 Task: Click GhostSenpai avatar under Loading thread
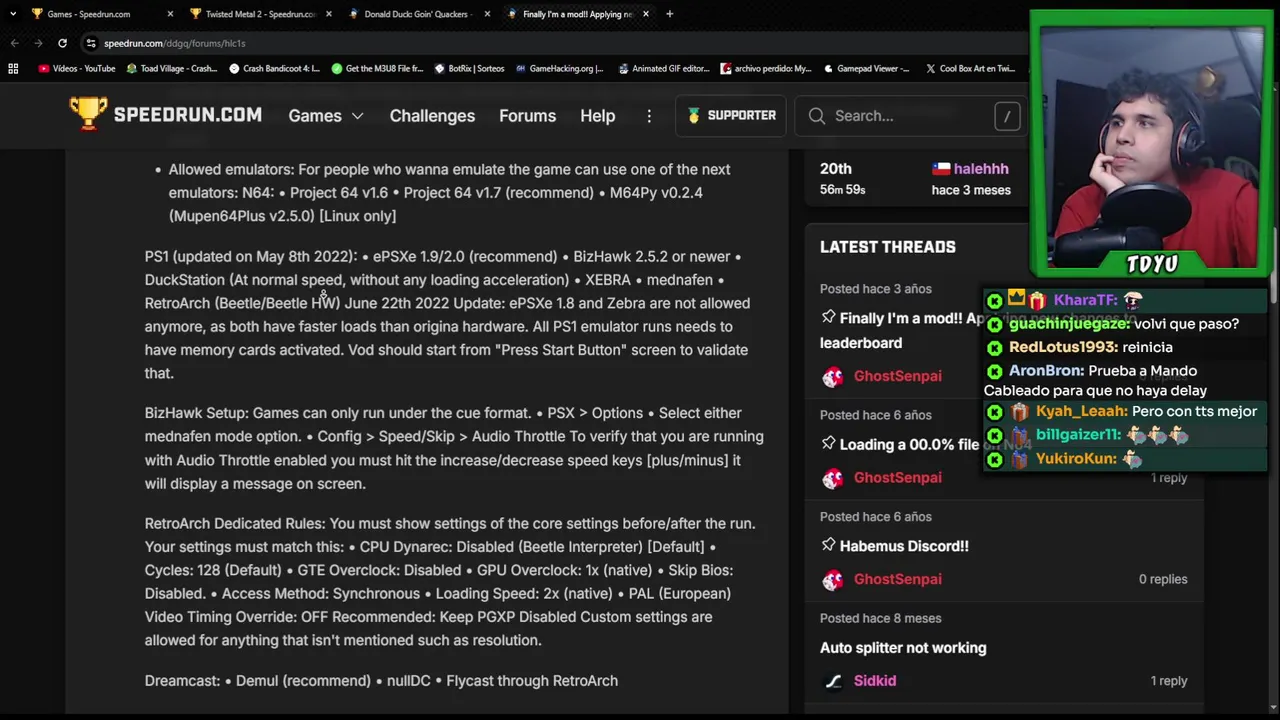pos(832,478)
